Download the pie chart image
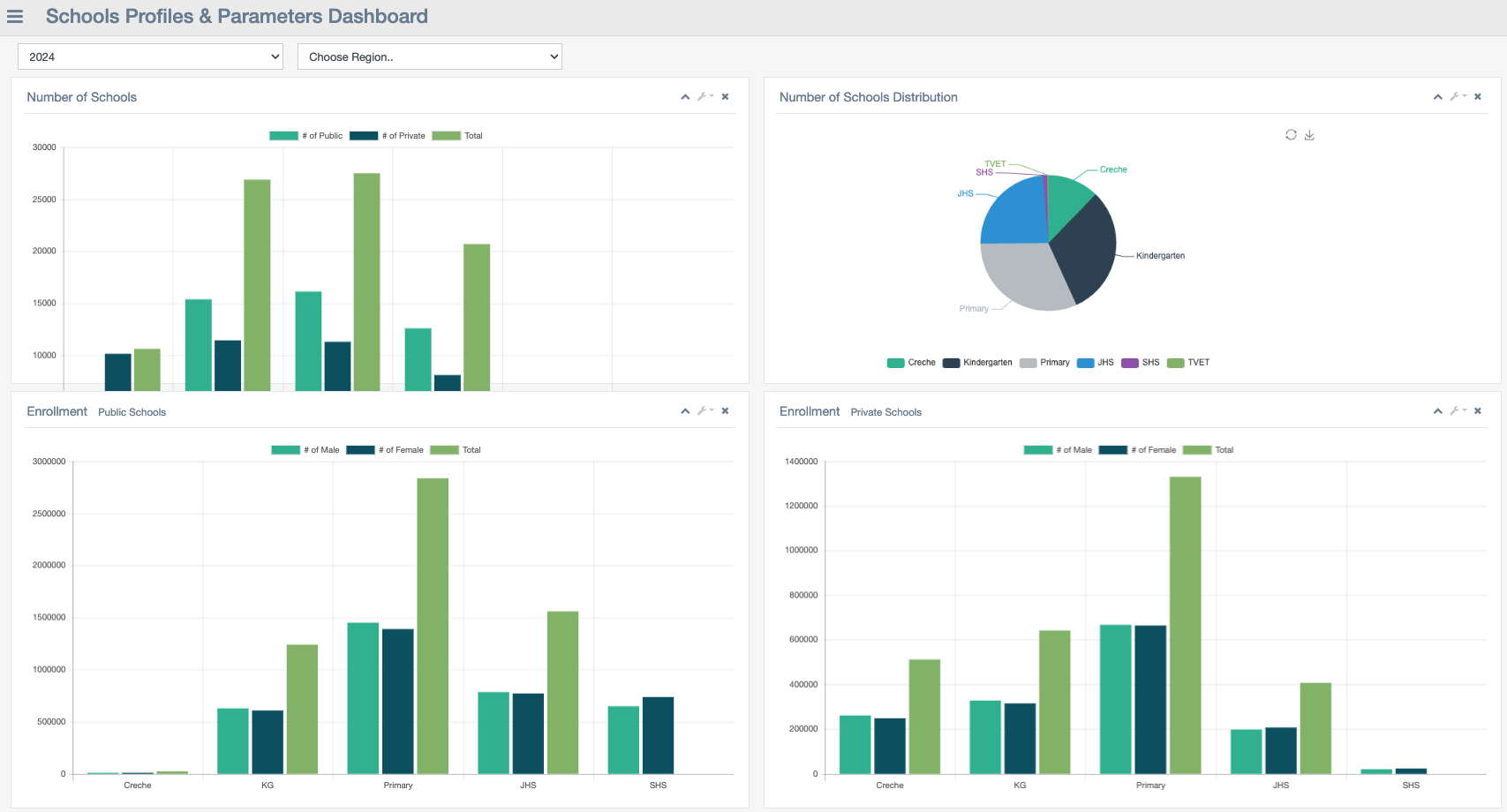 1310,134
